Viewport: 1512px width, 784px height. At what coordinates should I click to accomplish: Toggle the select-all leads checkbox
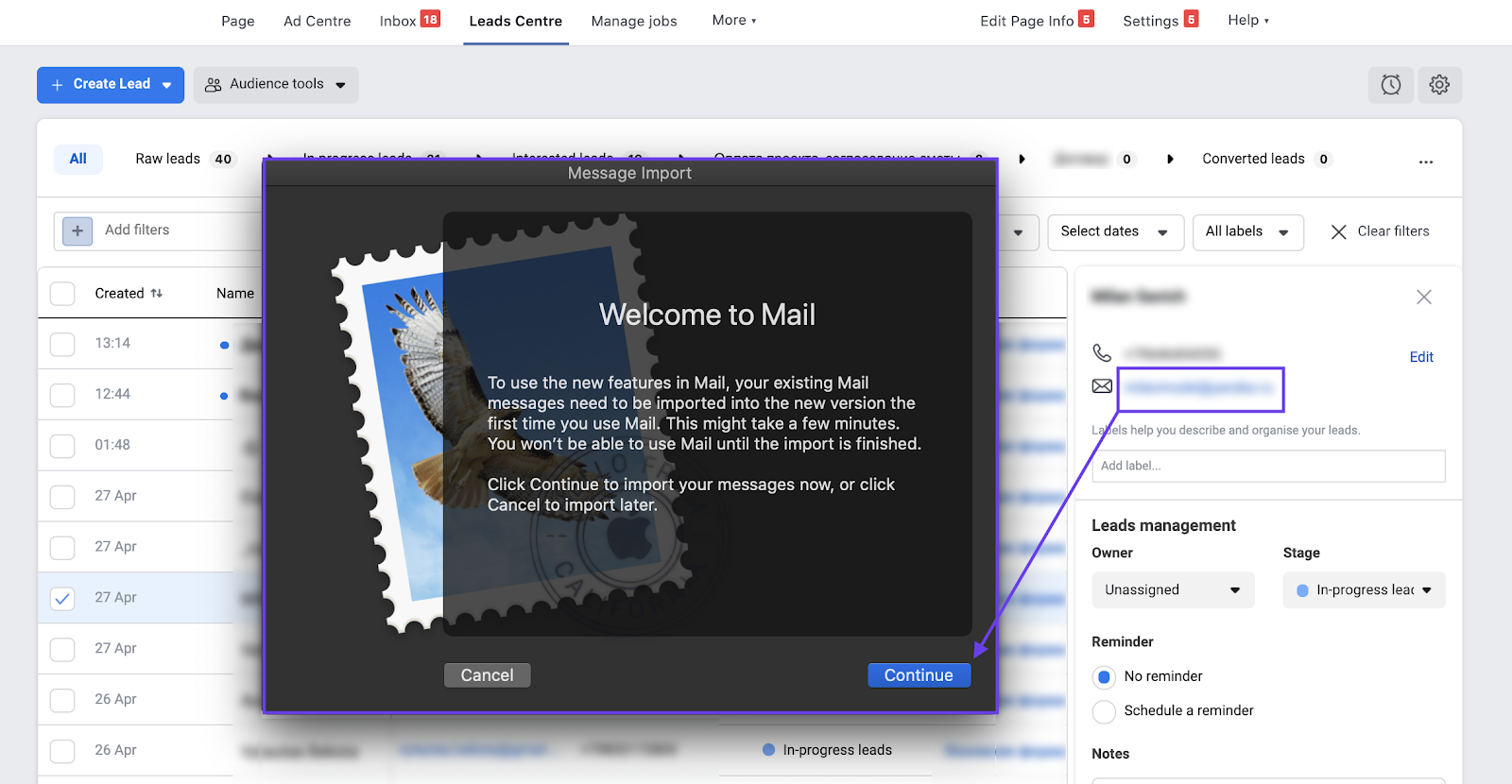click(x=62, y=293)
